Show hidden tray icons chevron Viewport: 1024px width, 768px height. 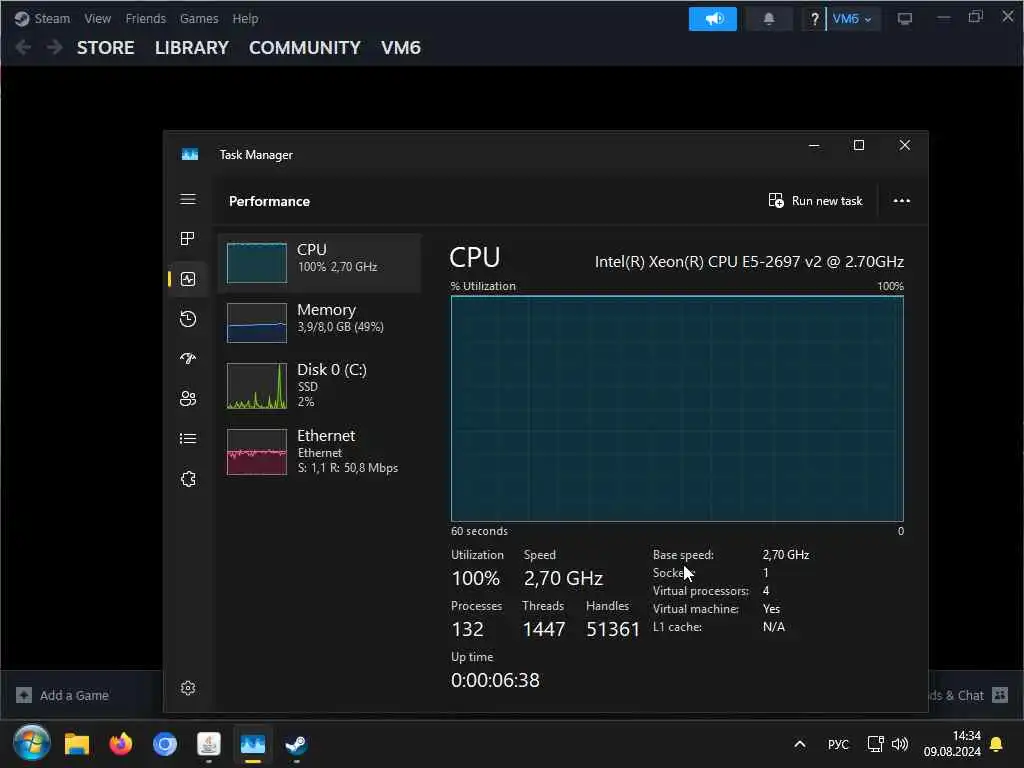click(x=799, y=744)
